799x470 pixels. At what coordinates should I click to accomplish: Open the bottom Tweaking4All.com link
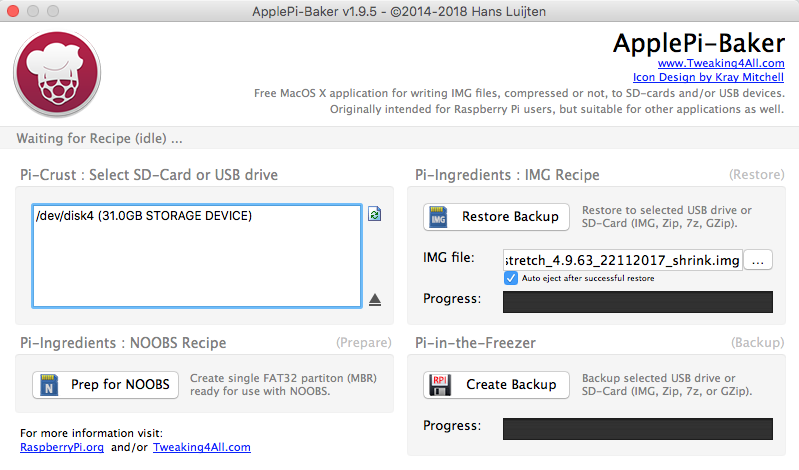[201, 447]
